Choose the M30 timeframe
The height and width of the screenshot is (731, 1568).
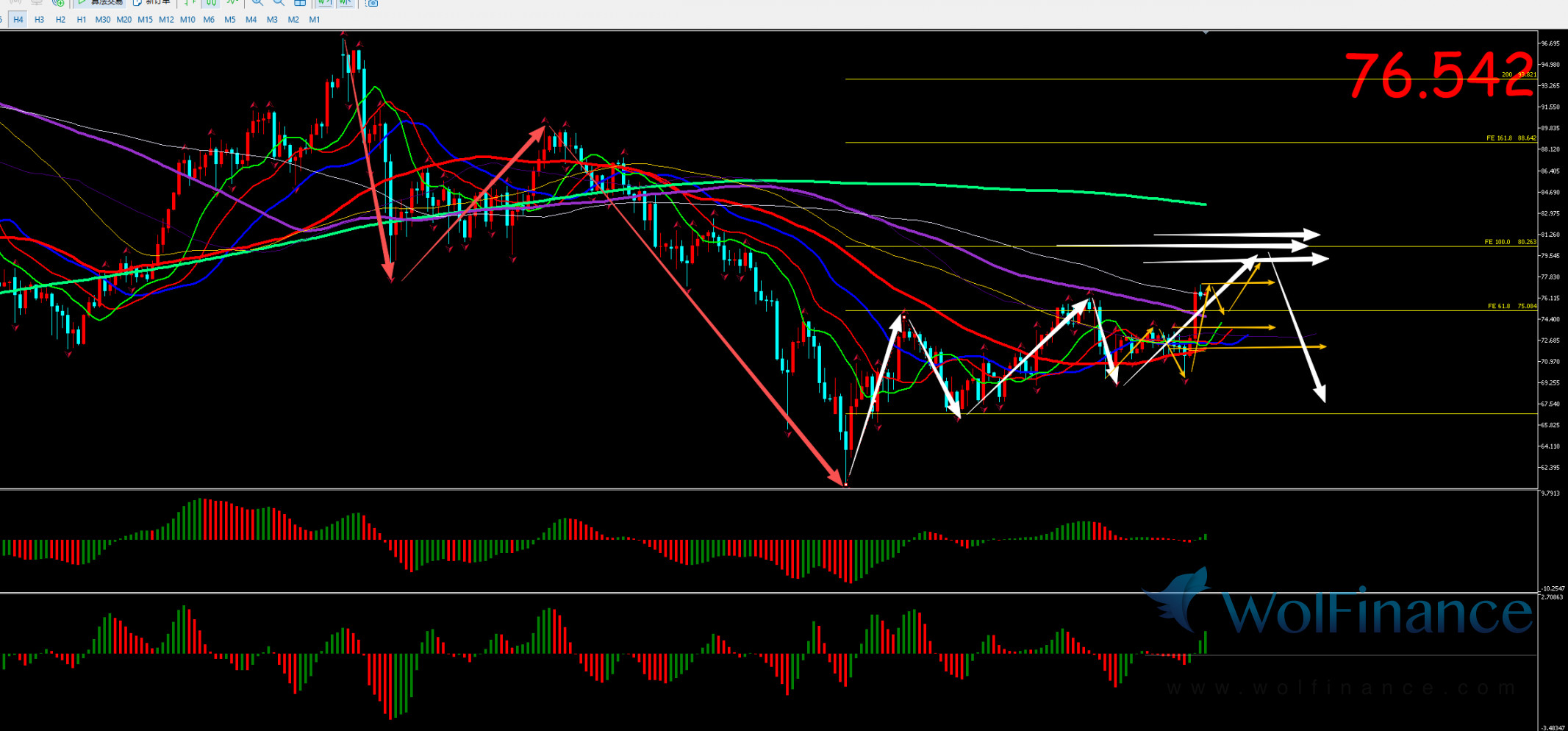pyautogui.click(x=103, y=20)
